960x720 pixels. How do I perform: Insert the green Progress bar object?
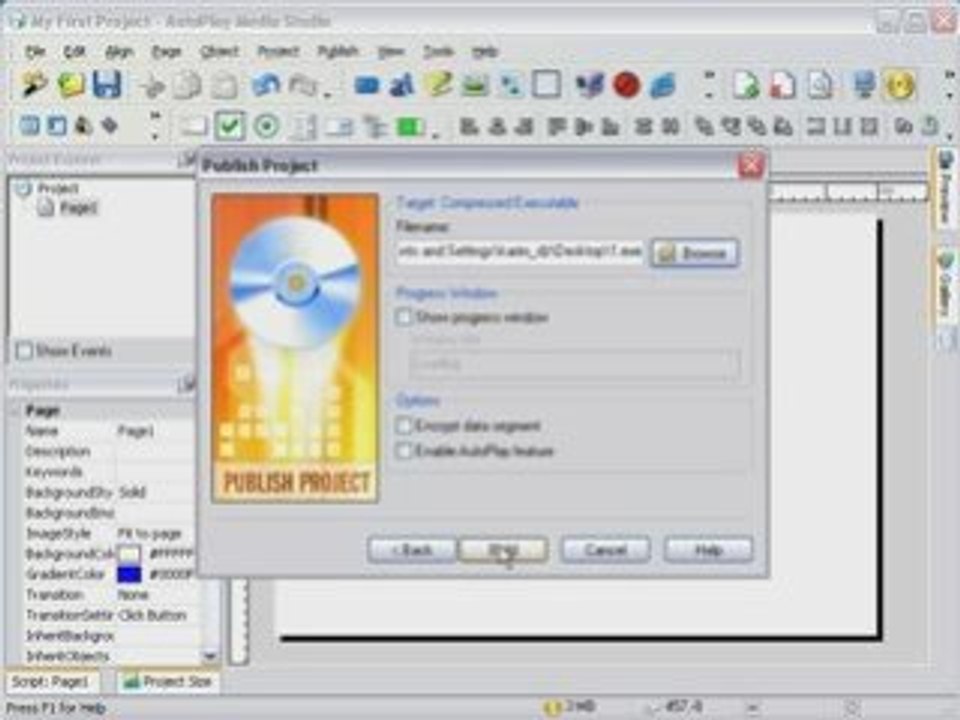pos(410,127)
